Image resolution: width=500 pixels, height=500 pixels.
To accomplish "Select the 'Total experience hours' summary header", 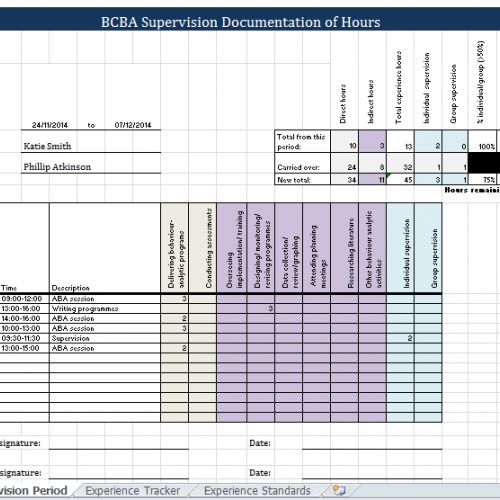I will [398, 87].
